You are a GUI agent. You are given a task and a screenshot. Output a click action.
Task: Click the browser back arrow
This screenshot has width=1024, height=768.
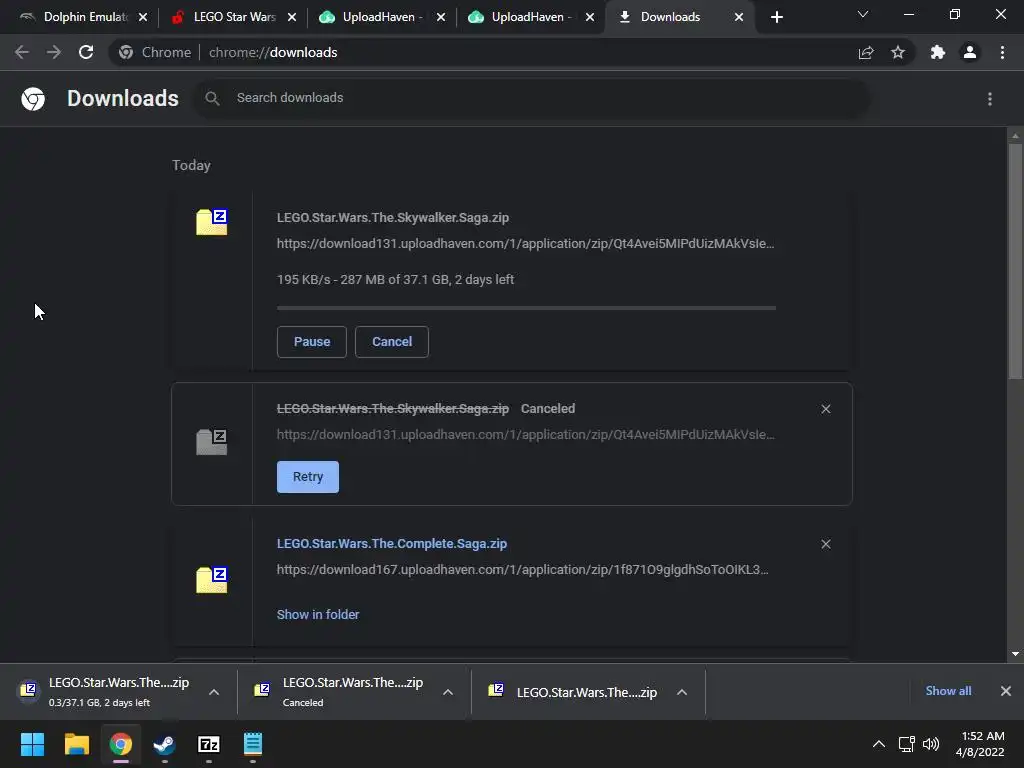pos(22,52)
